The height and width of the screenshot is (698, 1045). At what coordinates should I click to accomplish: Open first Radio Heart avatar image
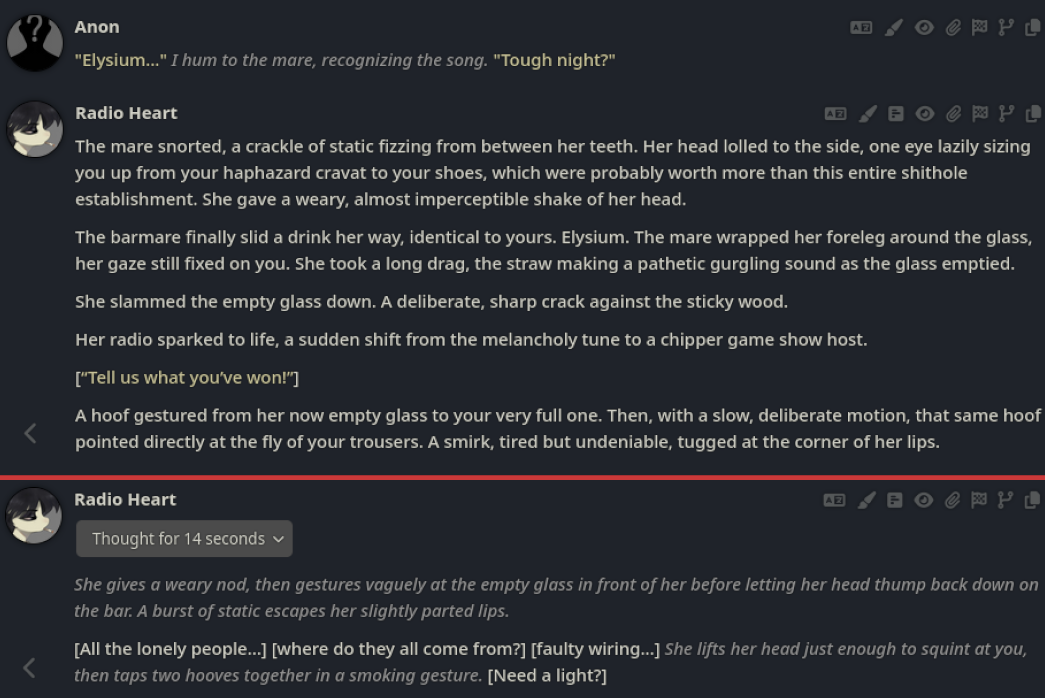[35, 129]
